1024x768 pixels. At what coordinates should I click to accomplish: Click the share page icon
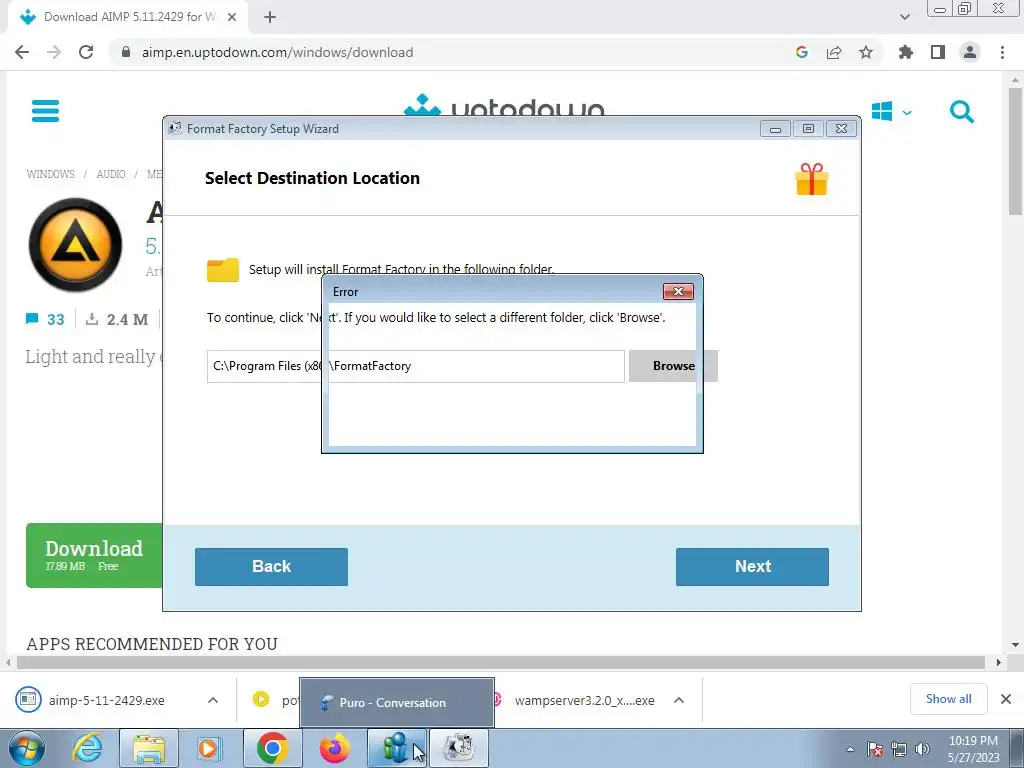[x=834, y=52]
